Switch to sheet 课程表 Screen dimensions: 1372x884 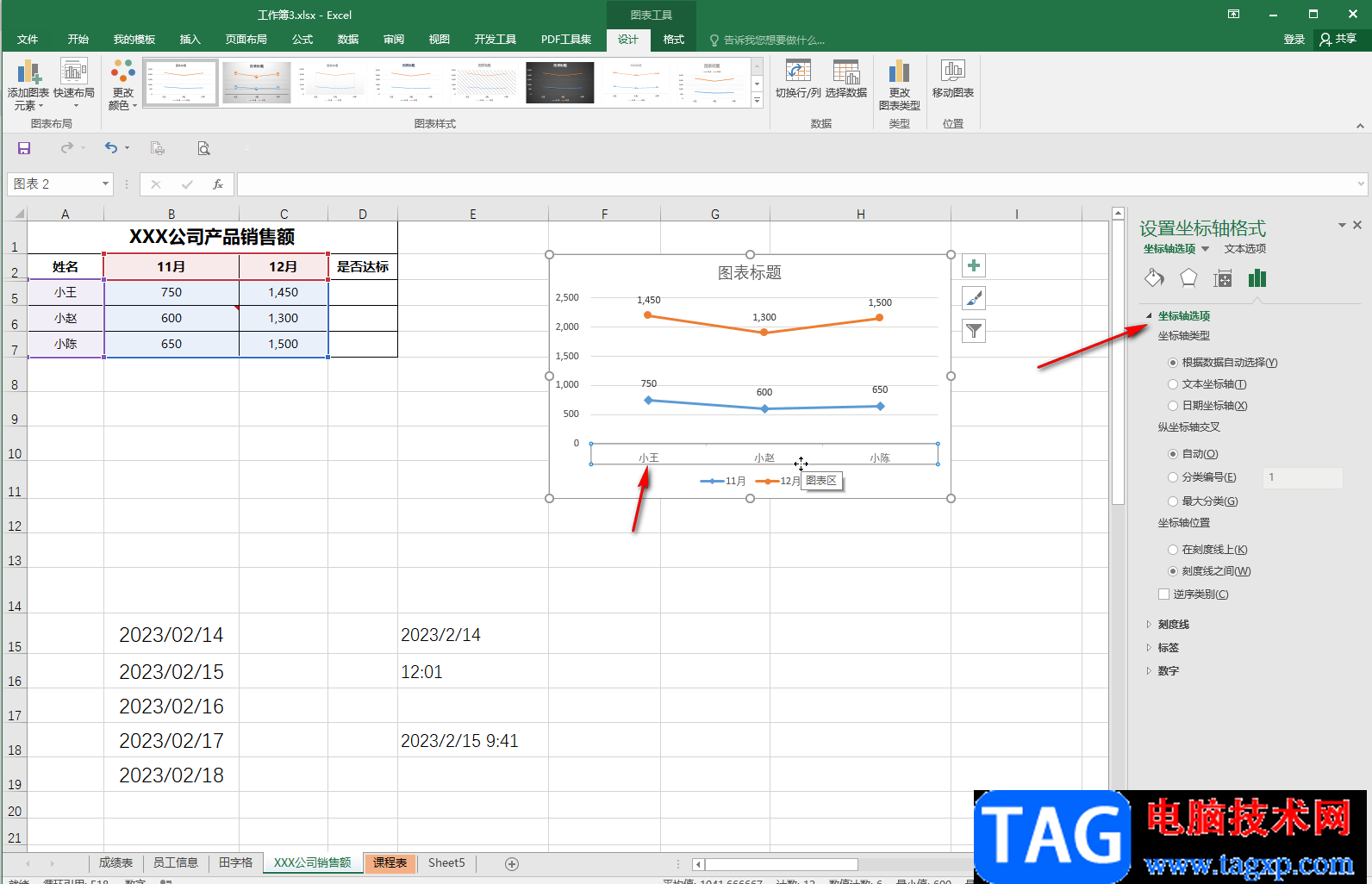[390, 863]
